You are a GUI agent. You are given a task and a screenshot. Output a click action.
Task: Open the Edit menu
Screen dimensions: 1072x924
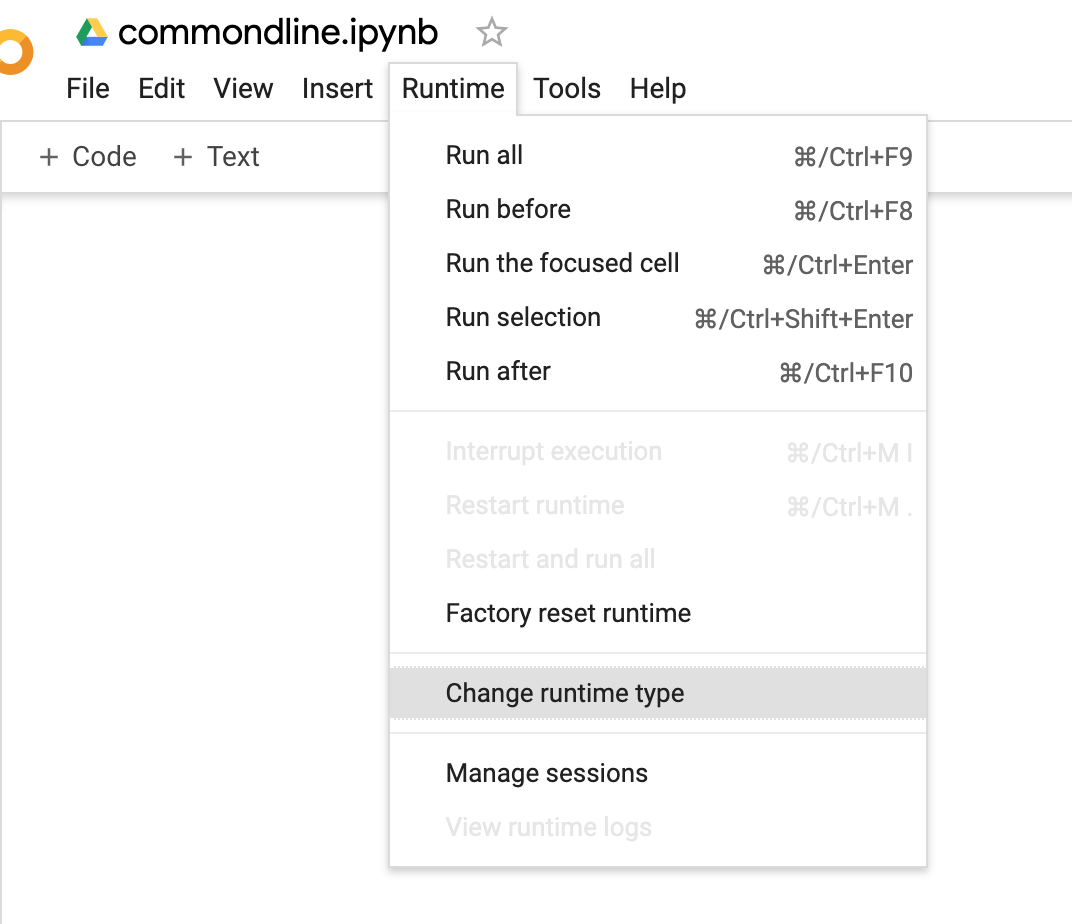(162, 89)
